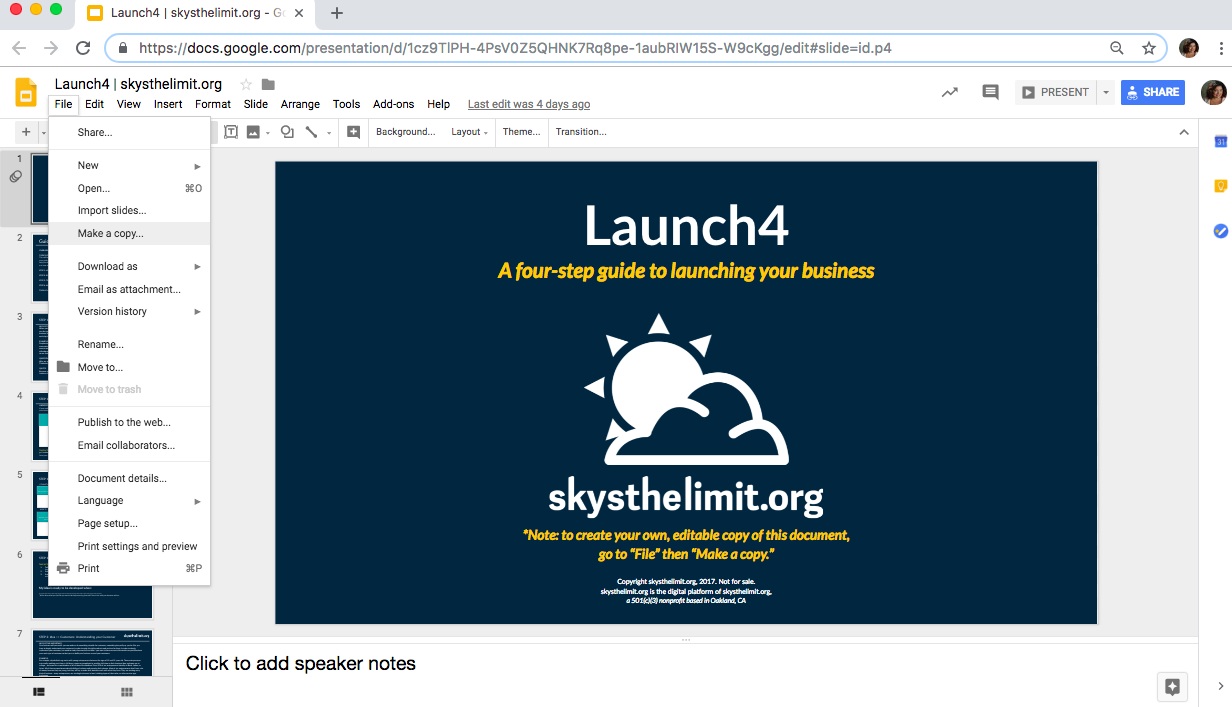The image size is (1232, 707).
Task: Open the Add-ons menu
Action: [393, 104]
